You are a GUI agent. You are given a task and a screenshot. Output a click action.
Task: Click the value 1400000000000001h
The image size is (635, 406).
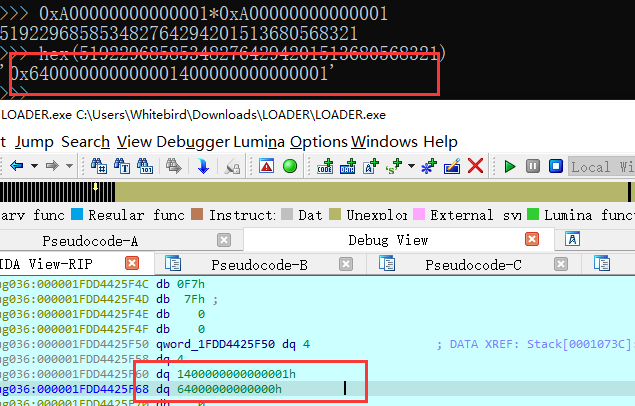(x=237, y=374)
